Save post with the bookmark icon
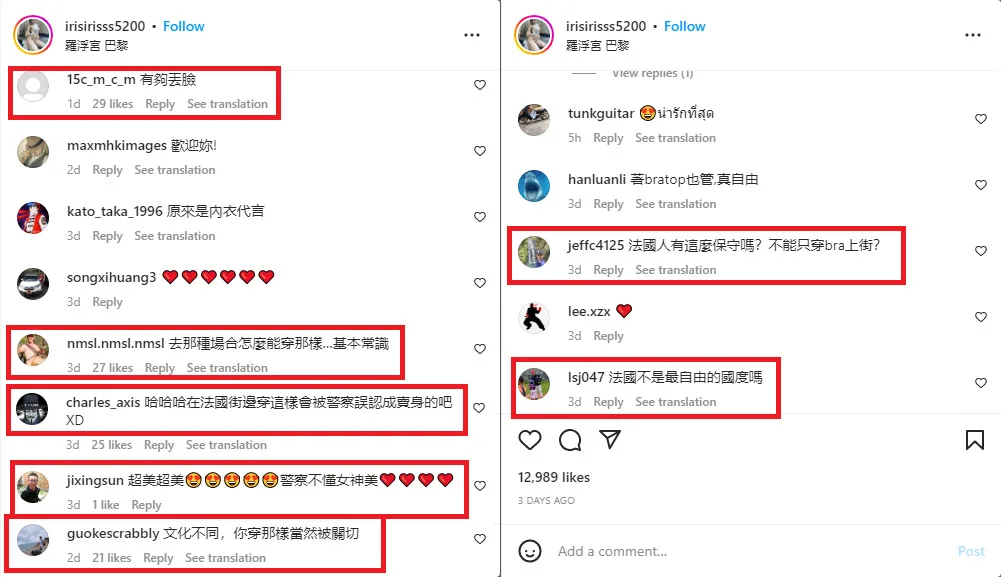Screen dimensions: 1001x577 (x=974, y=440)
